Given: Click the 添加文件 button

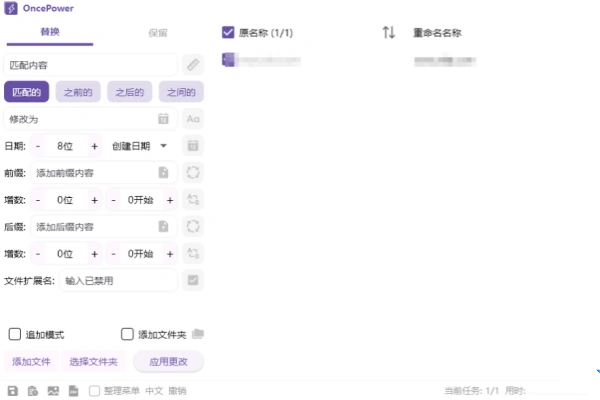Looking at the screenshot, I should coord(30,361).
